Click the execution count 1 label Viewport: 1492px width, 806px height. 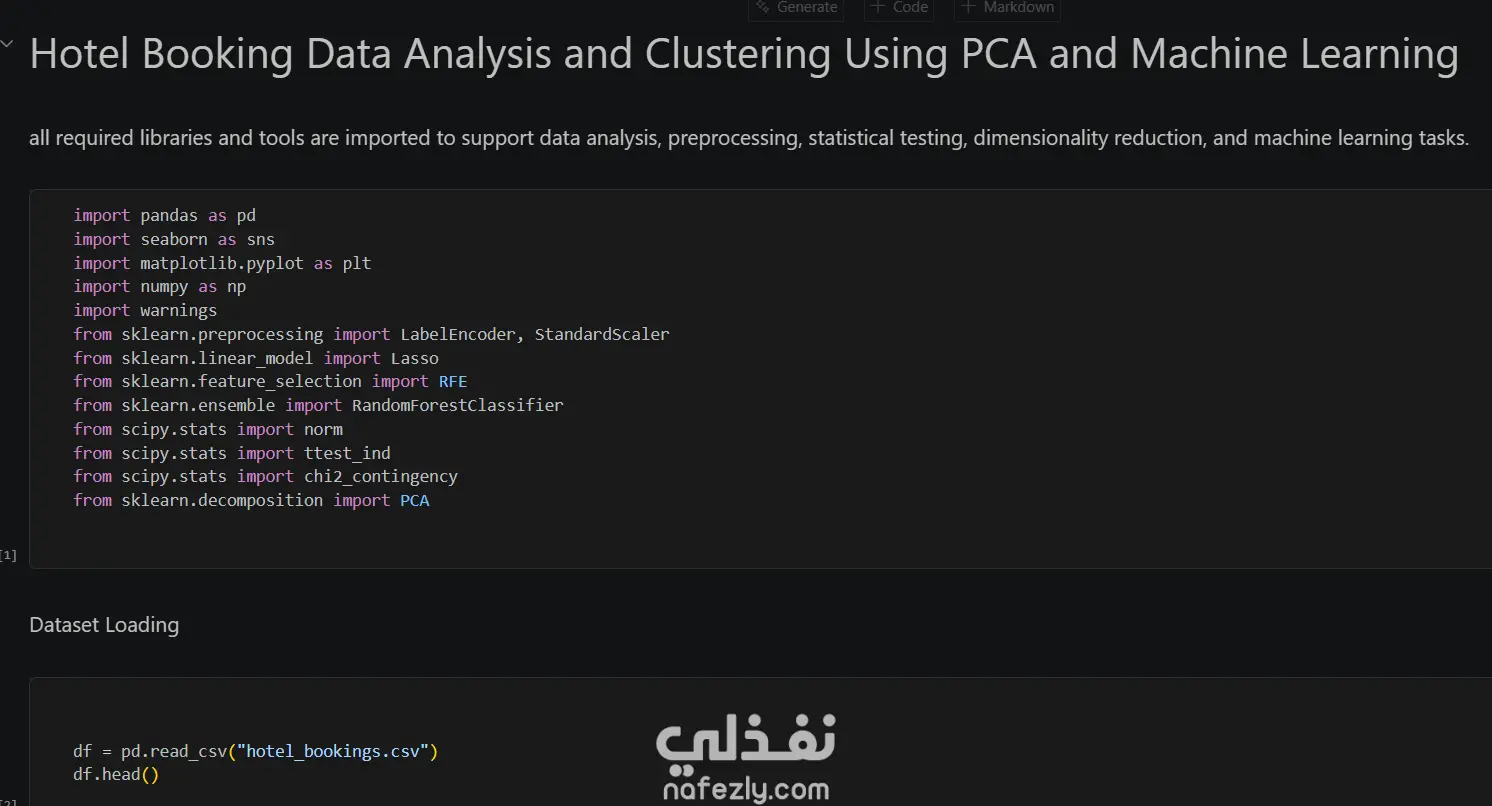(9, 555)
